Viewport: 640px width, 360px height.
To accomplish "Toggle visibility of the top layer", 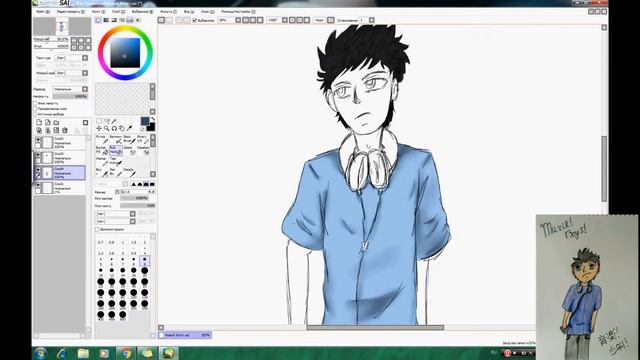I will [38, 140].
